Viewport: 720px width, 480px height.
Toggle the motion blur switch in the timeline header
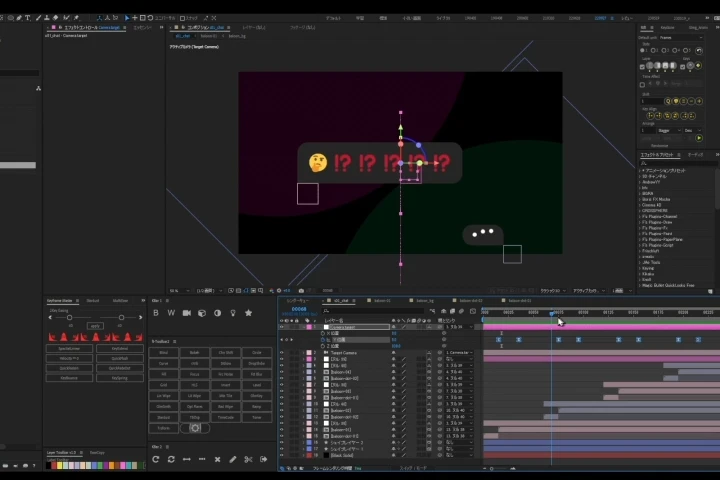(461, 311)
